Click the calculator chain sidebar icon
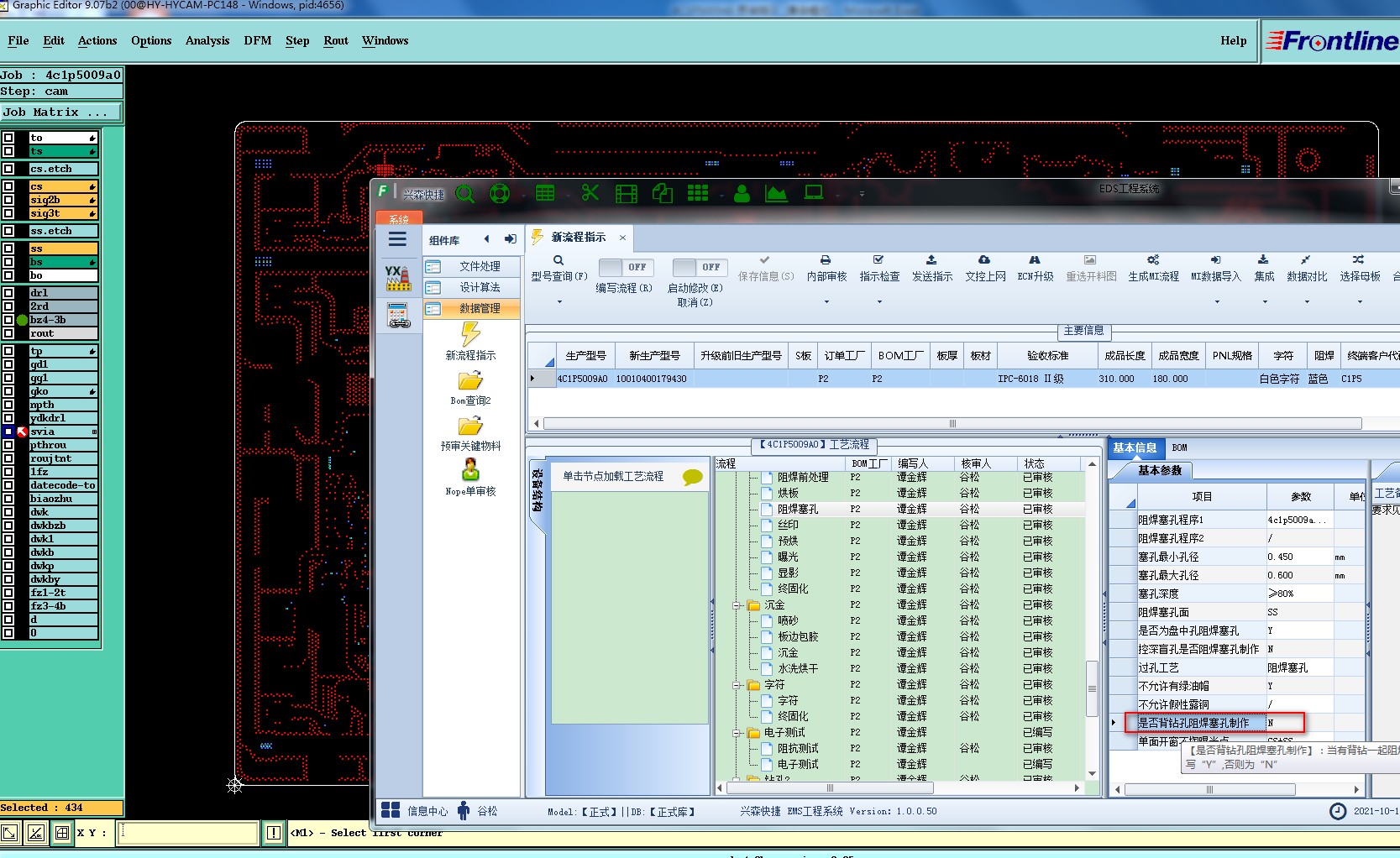This screenshot has width=1400, height=858. 398,316
